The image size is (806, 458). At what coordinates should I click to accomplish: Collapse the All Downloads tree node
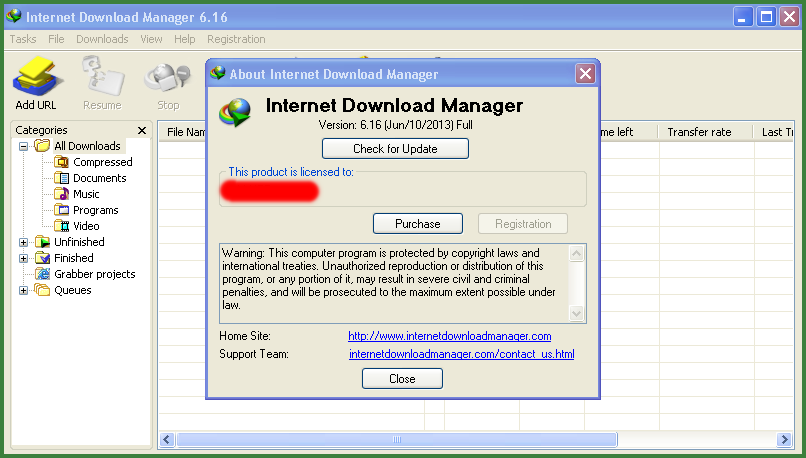tap(23, 146)
